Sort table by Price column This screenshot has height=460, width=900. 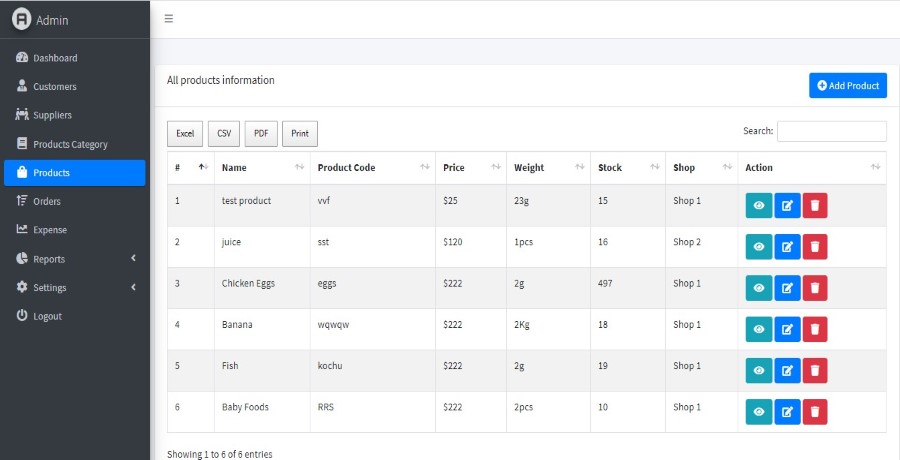point(471,168)
